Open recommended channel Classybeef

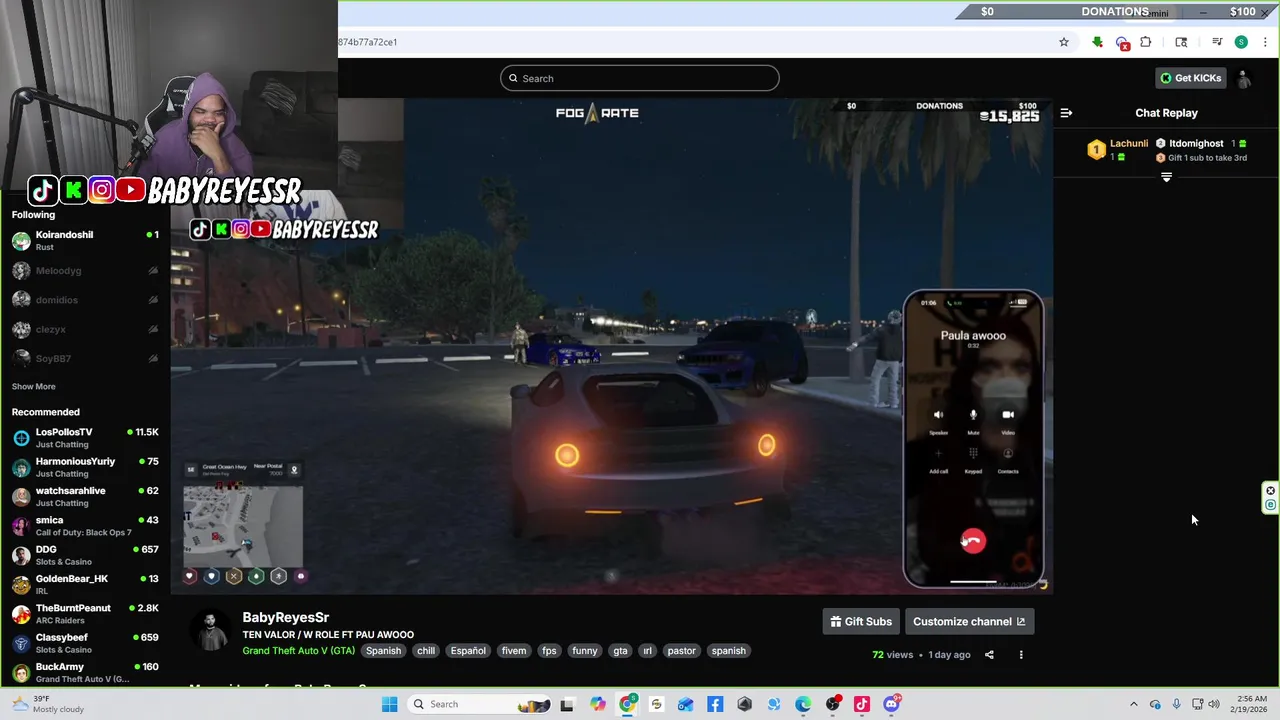[x=85, y=643]
